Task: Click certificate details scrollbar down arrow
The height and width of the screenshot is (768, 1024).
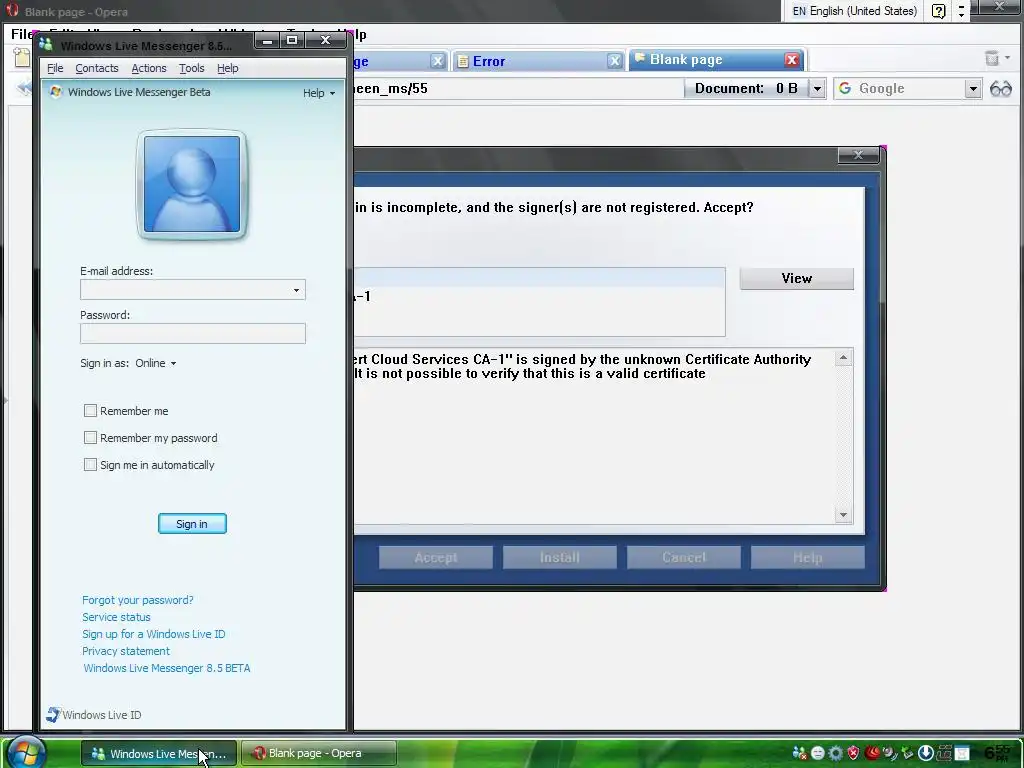Action: 843,515
